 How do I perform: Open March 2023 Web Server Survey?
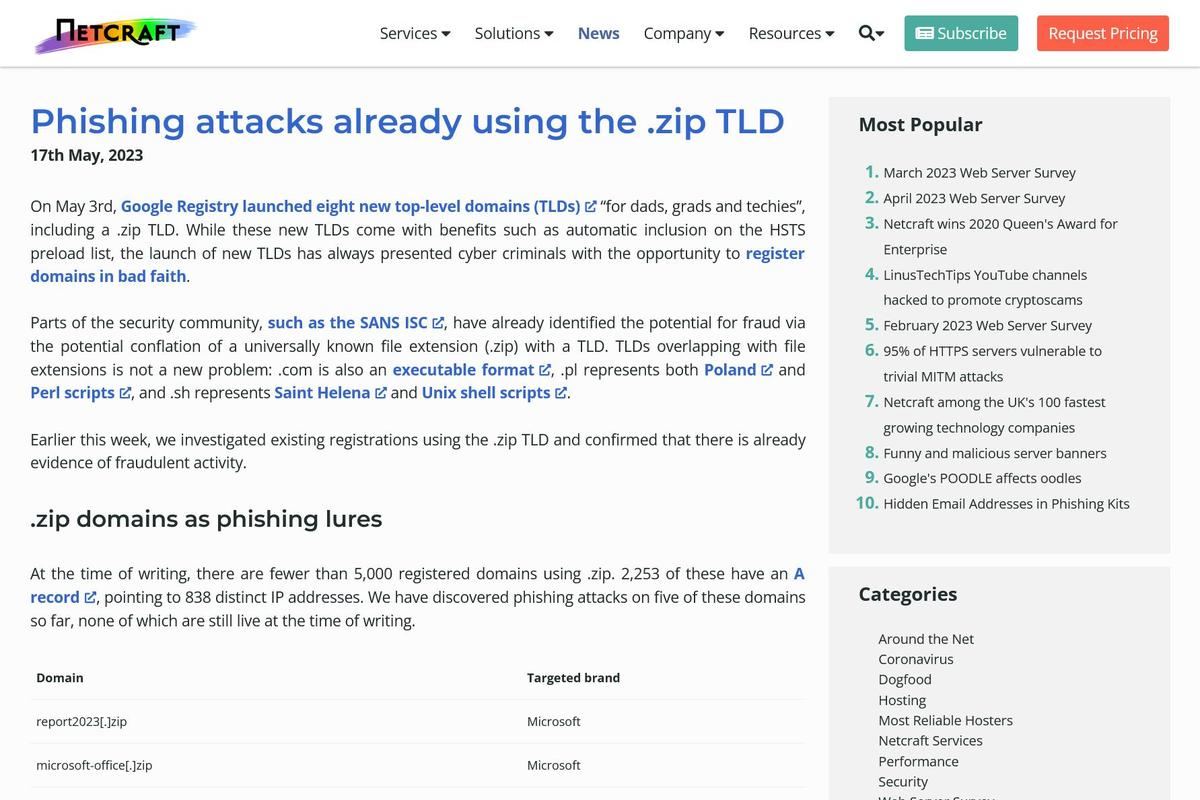pyautogui.click(x=979, y=172)
